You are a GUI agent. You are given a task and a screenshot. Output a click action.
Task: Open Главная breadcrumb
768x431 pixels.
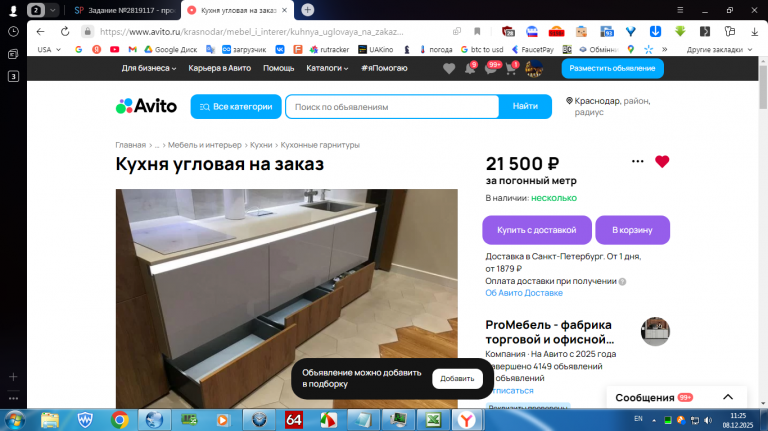coord(130,145)
